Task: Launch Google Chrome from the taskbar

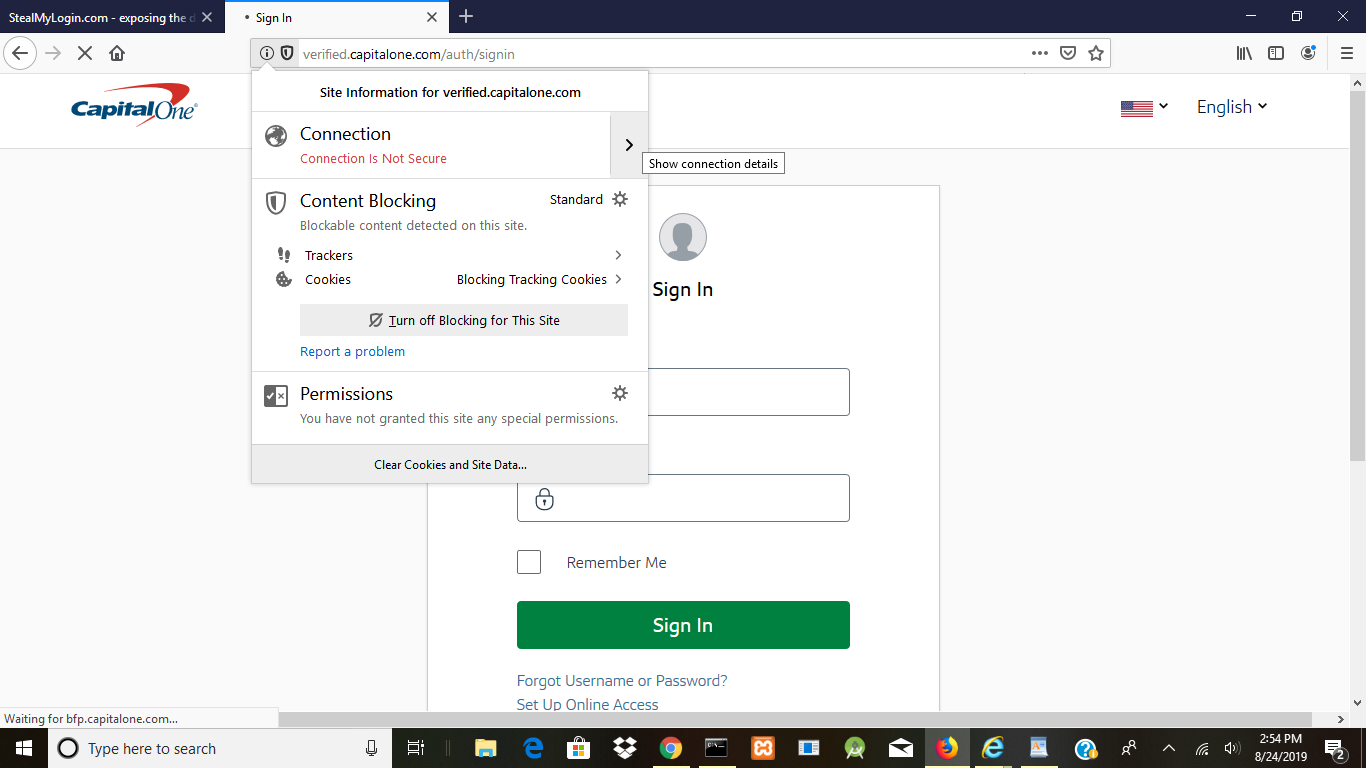Action: click(670, 748)
